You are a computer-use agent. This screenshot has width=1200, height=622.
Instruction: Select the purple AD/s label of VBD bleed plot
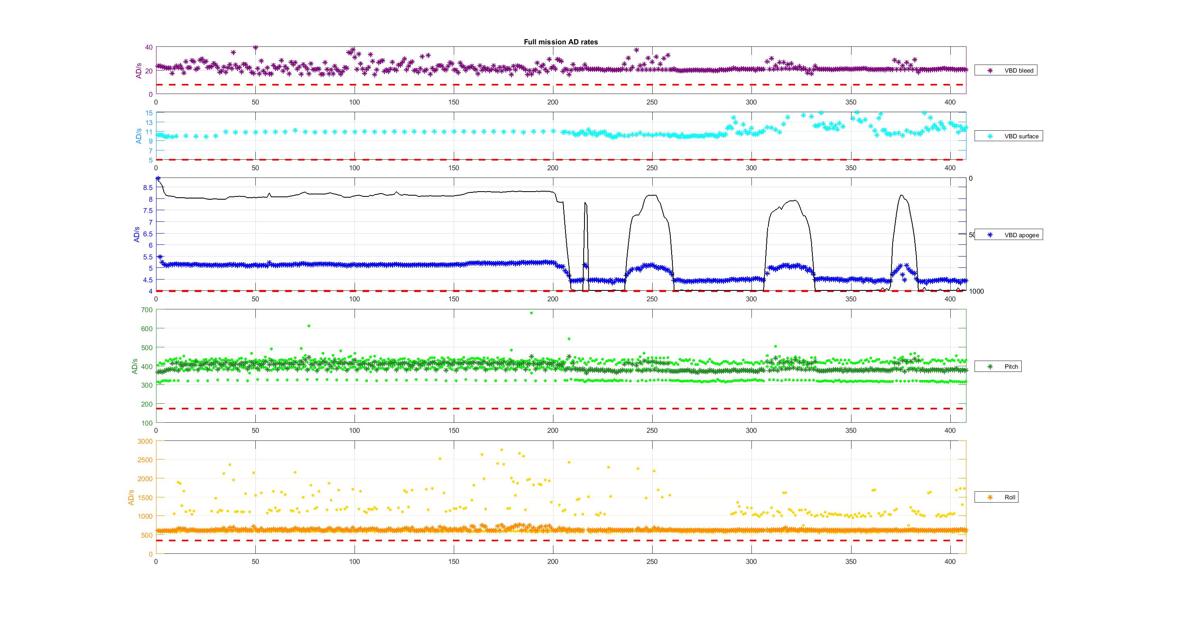point(139,71)
